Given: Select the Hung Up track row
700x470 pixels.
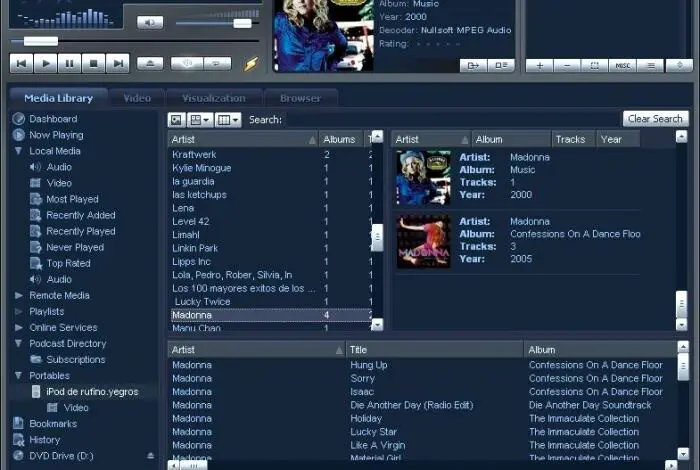Looking at the screenshot, I should pos(422,365).
